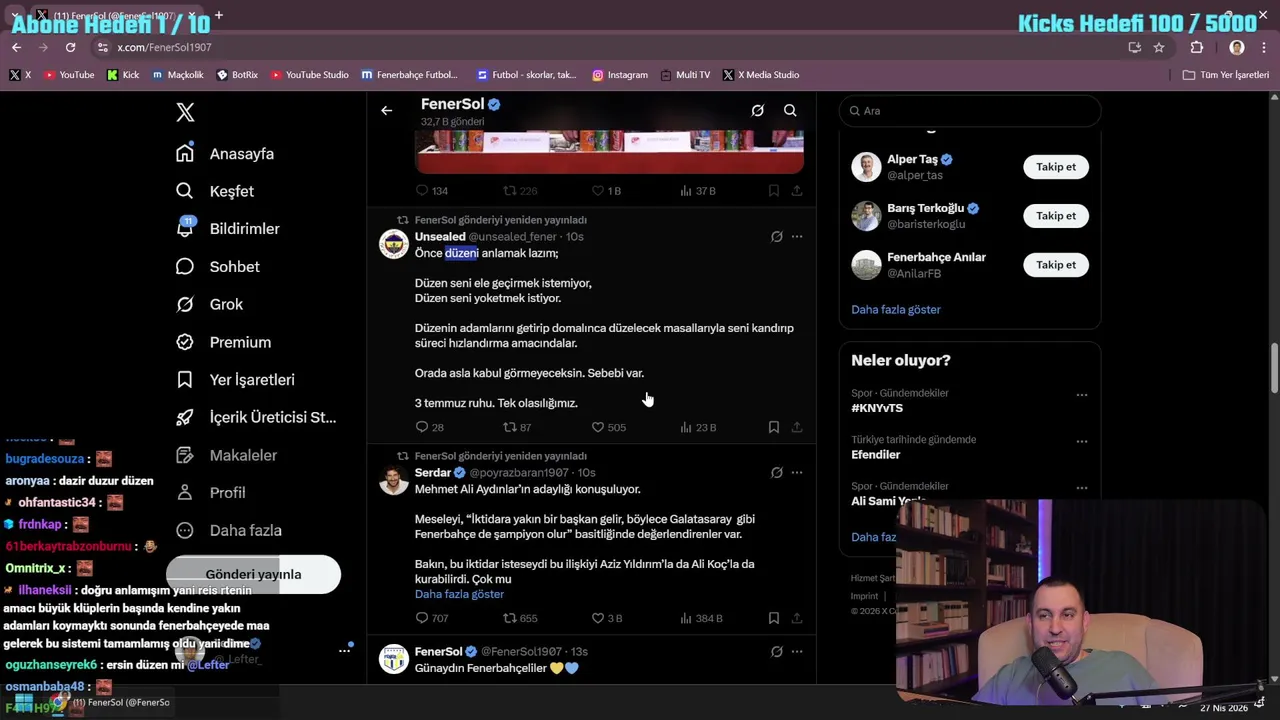This screenshot has width=1280, height=720.
Task: Open more options for Efendiler trend
Action: tap(1082, 441)
